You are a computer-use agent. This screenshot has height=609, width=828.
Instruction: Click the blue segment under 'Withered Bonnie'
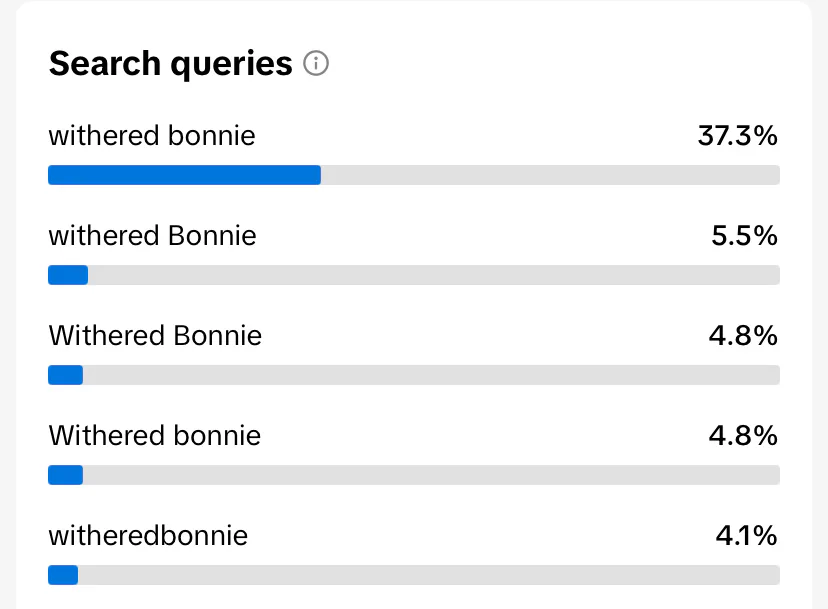pyautogui.click(x=65, y=375)
